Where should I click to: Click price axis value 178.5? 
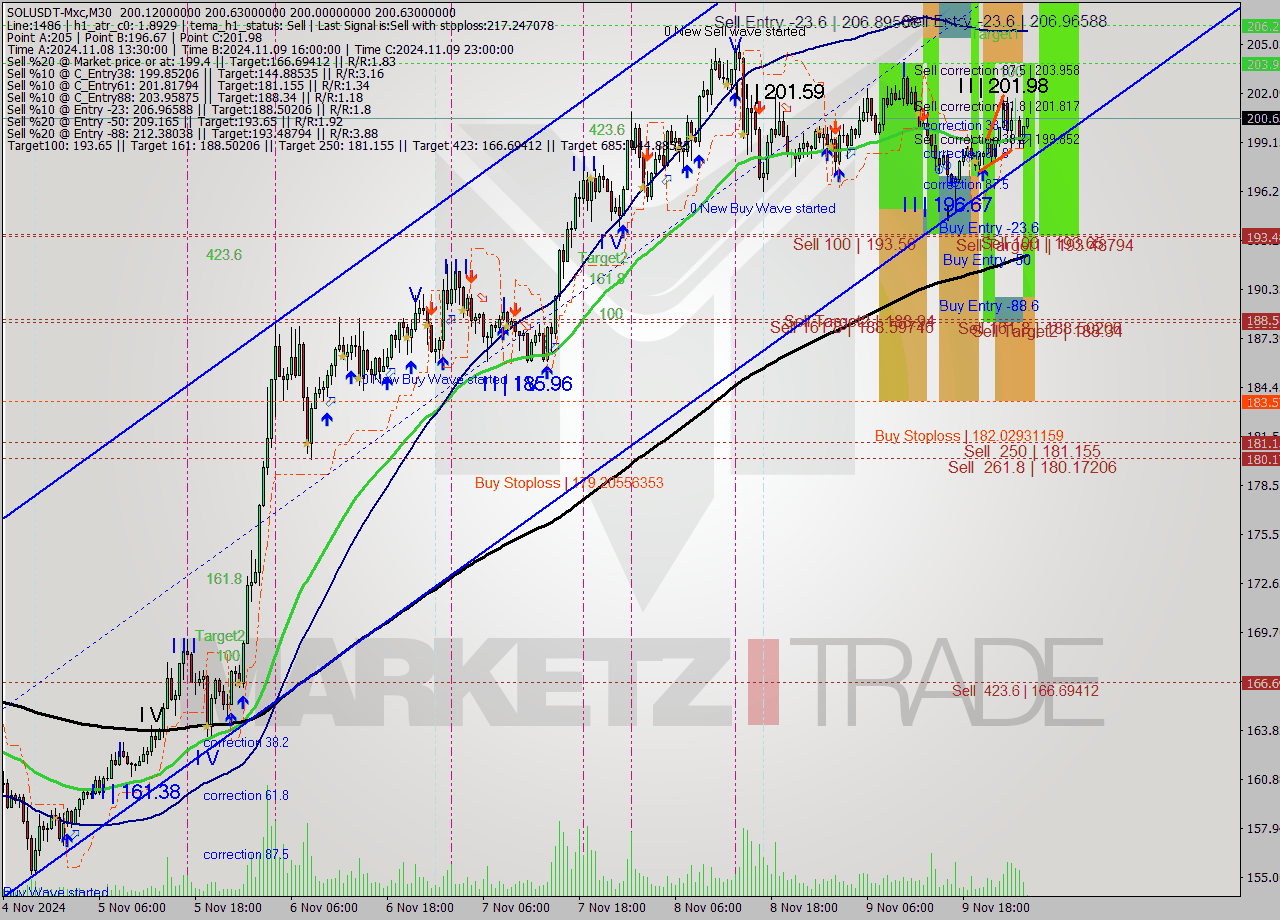tap(1261, 485)
